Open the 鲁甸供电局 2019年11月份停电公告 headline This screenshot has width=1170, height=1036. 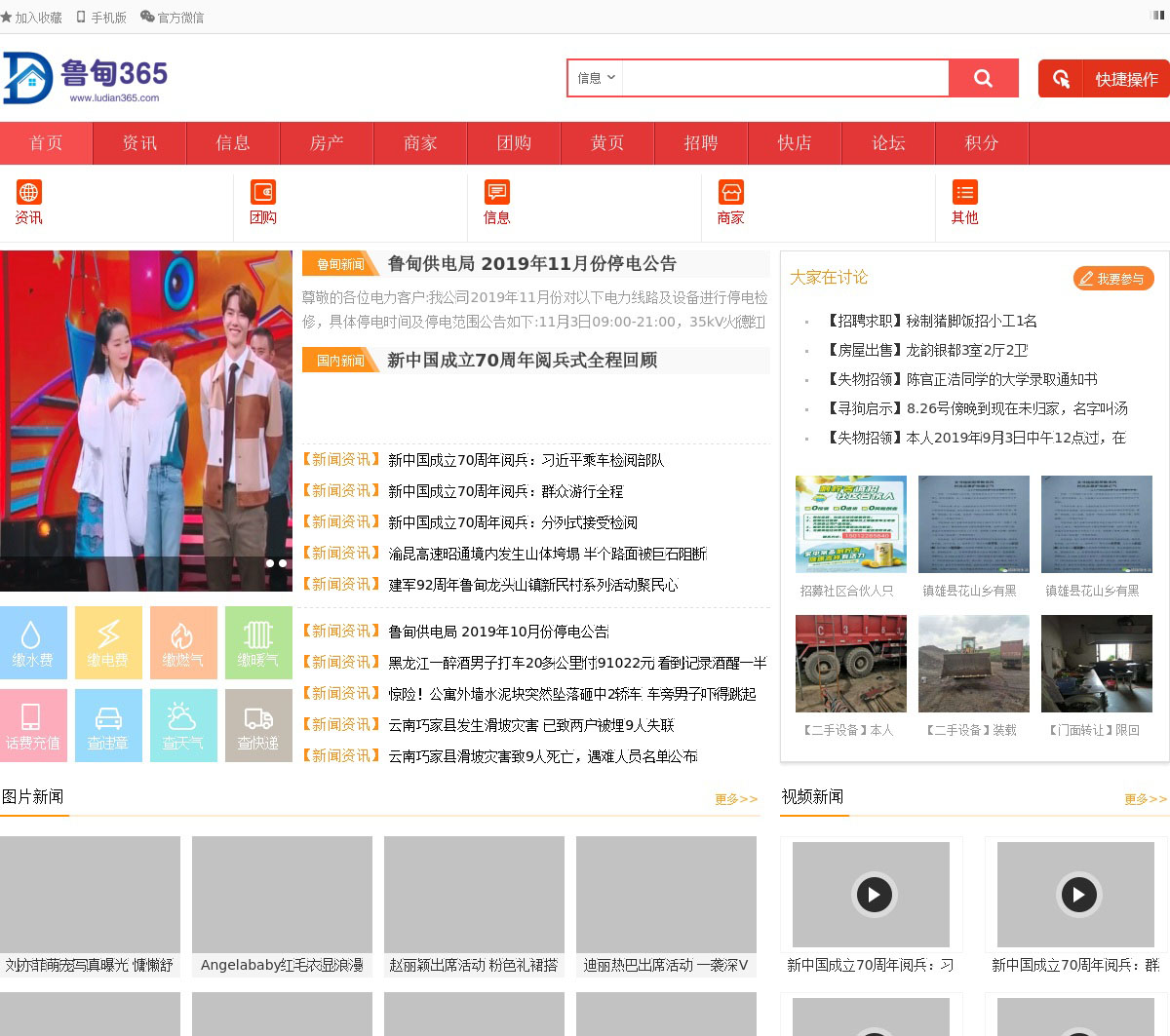tap(531, 264)
